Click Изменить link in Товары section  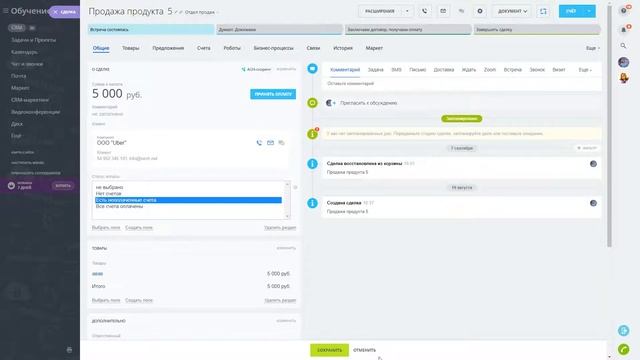(x=286, y=248)
